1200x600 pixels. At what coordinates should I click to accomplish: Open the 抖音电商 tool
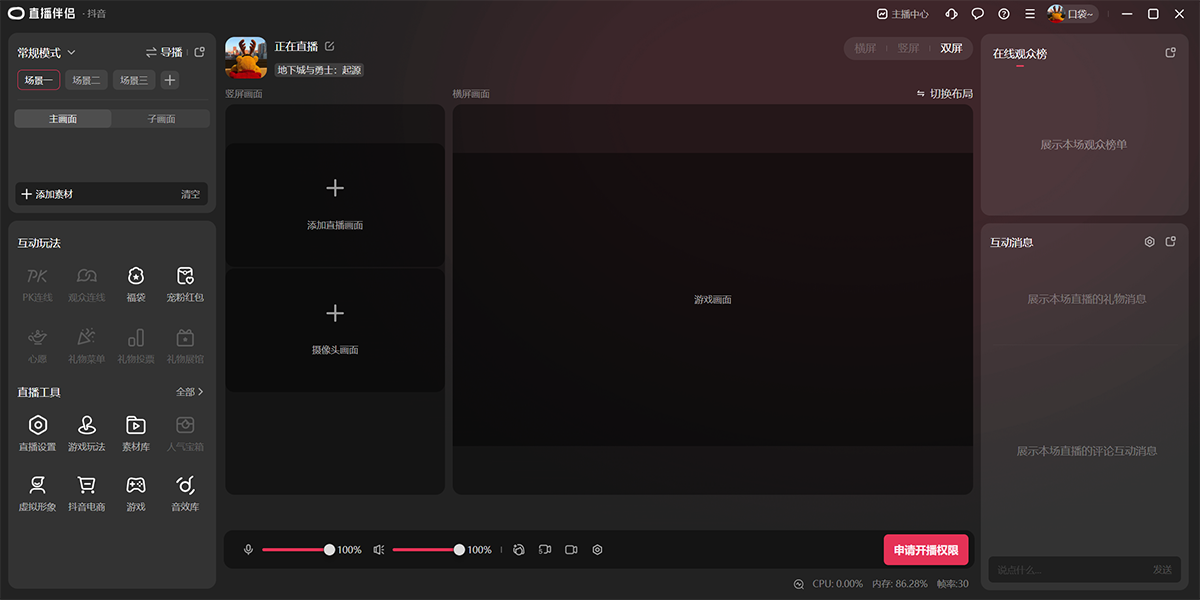tap(87, 493)
